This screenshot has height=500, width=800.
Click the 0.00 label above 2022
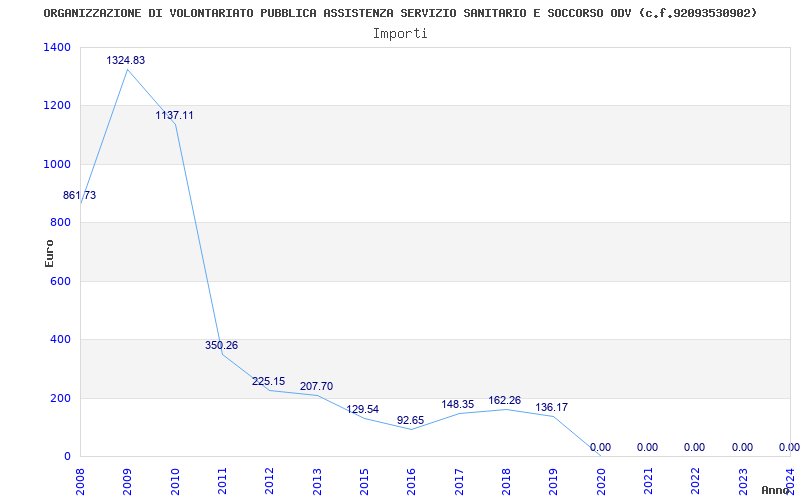click(x=694, y=447)
